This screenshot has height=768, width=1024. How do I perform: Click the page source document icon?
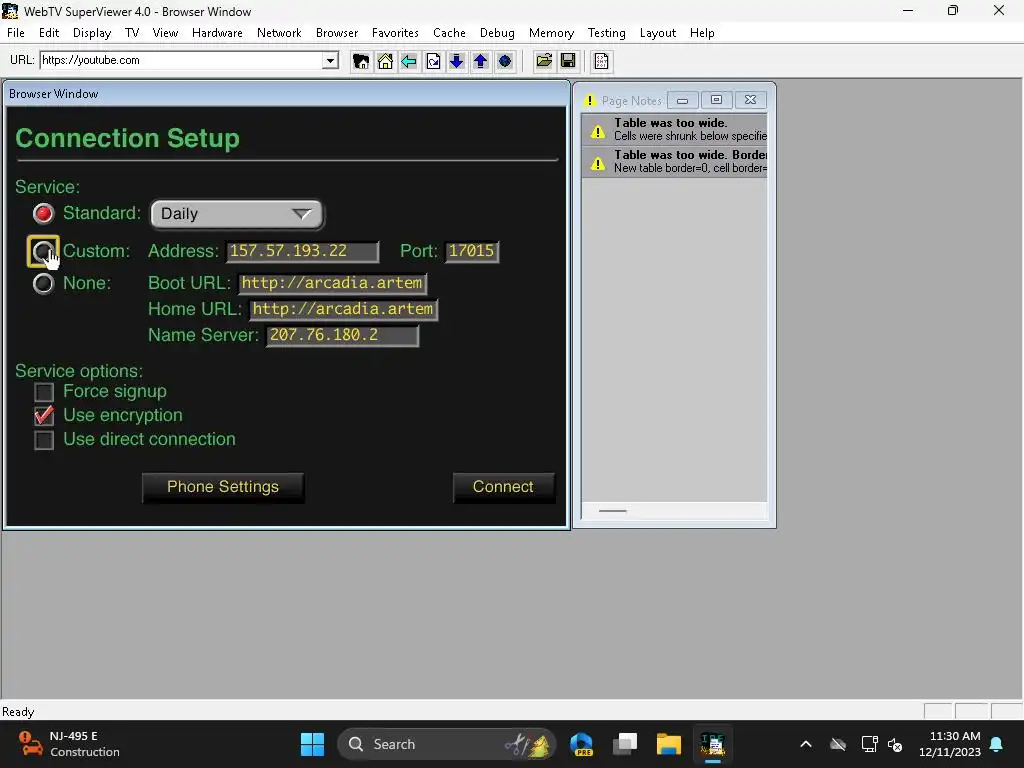point(601,61)
